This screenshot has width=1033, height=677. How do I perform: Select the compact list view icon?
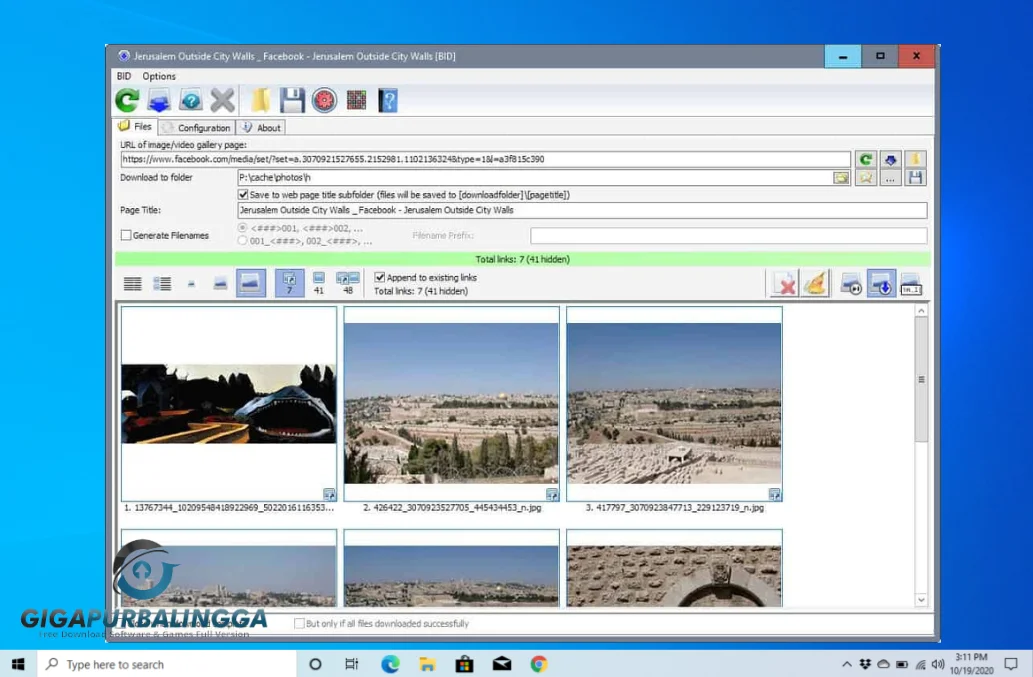(x=132, y=284)
